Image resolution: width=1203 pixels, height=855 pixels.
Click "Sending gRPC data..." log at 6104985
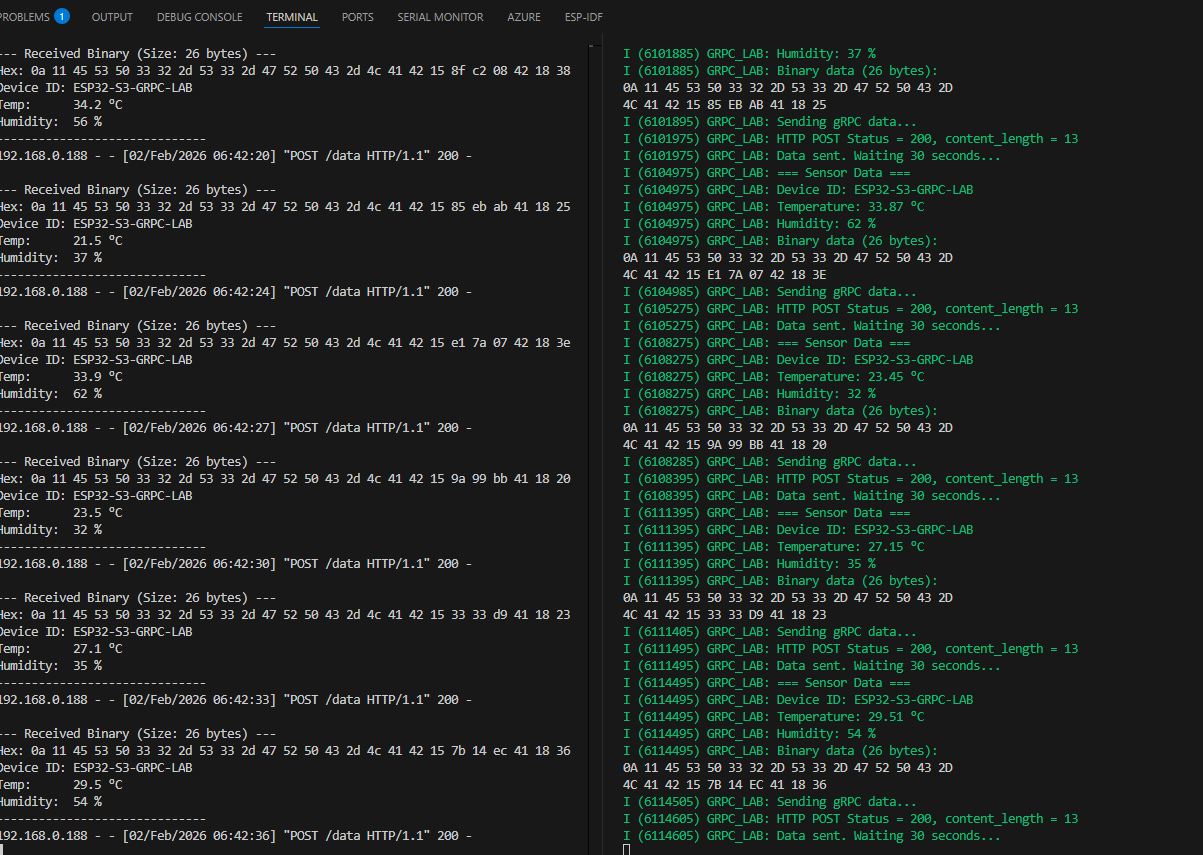pos(769,292)
